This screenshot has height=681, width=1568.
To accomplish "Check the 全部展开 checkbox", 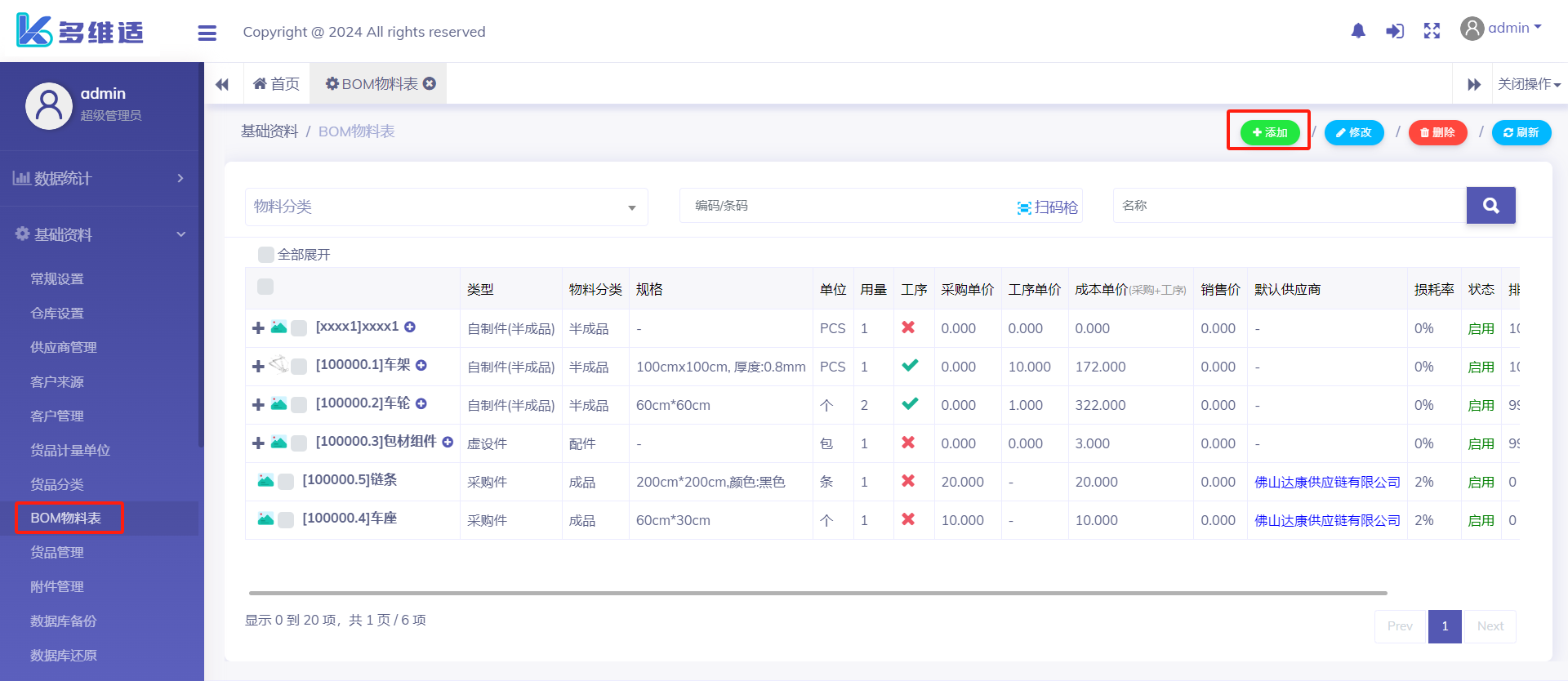I will pyautogui.click(x=266, y=255).
